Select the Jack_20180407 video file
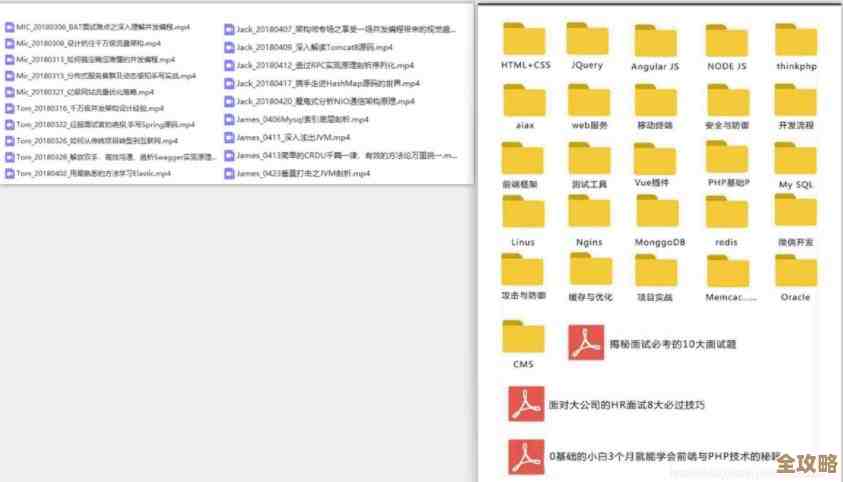 pyautogui.click(x=340, y=29)
